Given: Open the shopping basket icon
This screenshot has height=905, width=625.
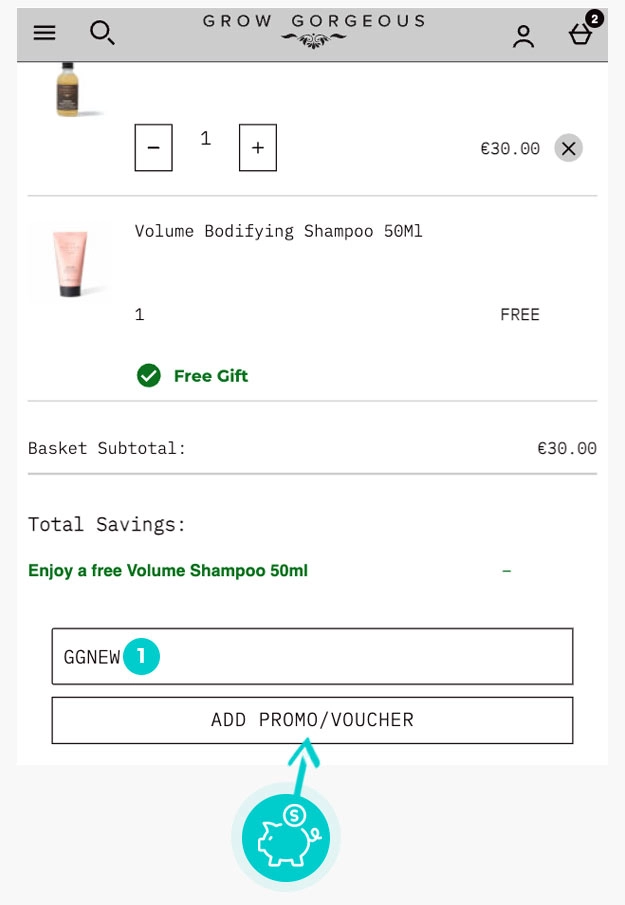Looking at the screenshot, I should [581, 34].
